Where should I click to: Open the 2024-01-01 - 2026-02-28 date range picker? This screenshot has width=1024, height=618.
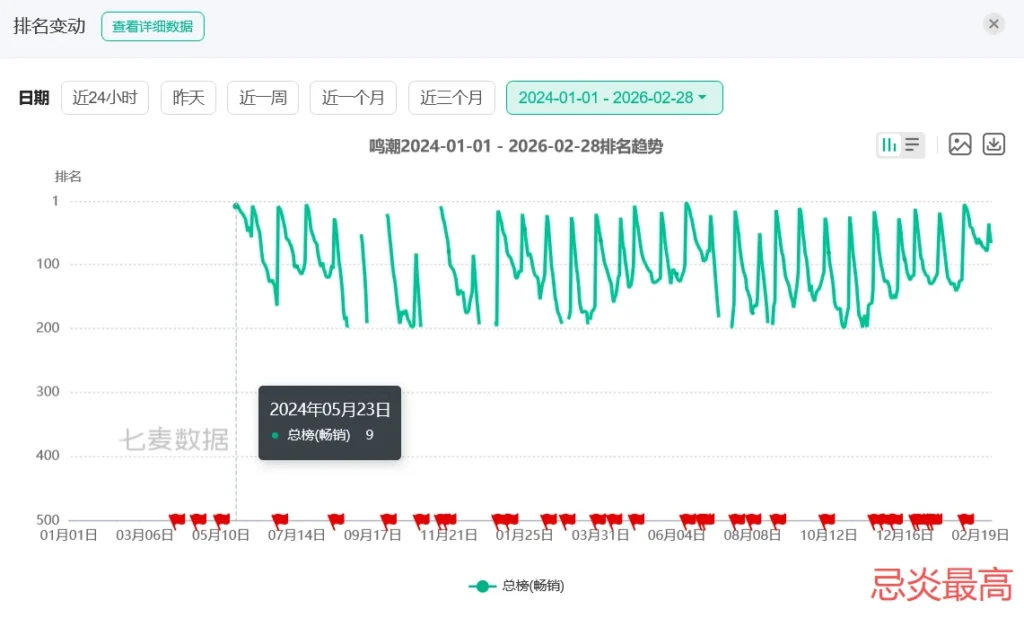[x=614, y=98]
